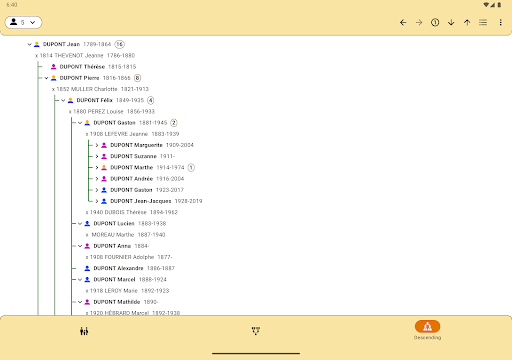Expand the DUPONT Andrée node
Viewport: 512px width, 360px height.
(97, 179)
